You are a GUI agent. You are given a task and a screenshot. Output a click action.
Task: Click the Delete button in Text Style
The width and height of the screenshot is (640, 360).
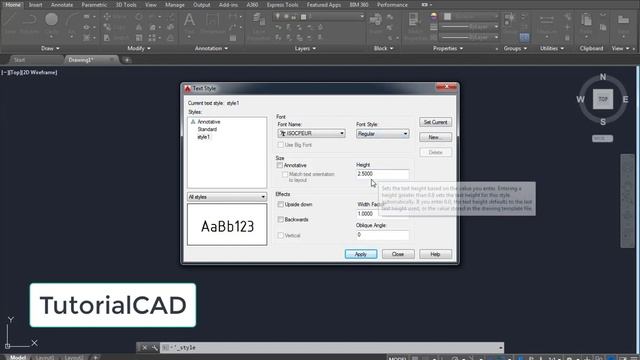pyautogui.click(x=436, y=152)
